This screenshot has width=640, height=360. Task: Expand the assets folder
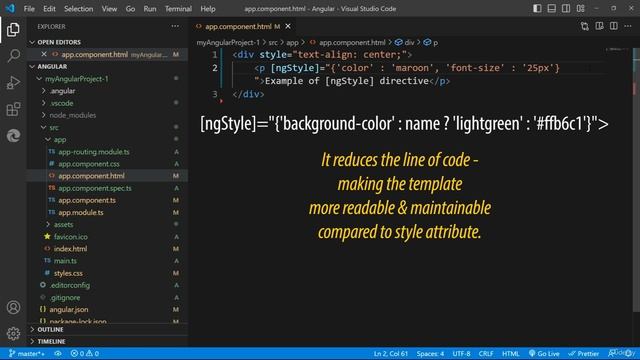point(63,224)
